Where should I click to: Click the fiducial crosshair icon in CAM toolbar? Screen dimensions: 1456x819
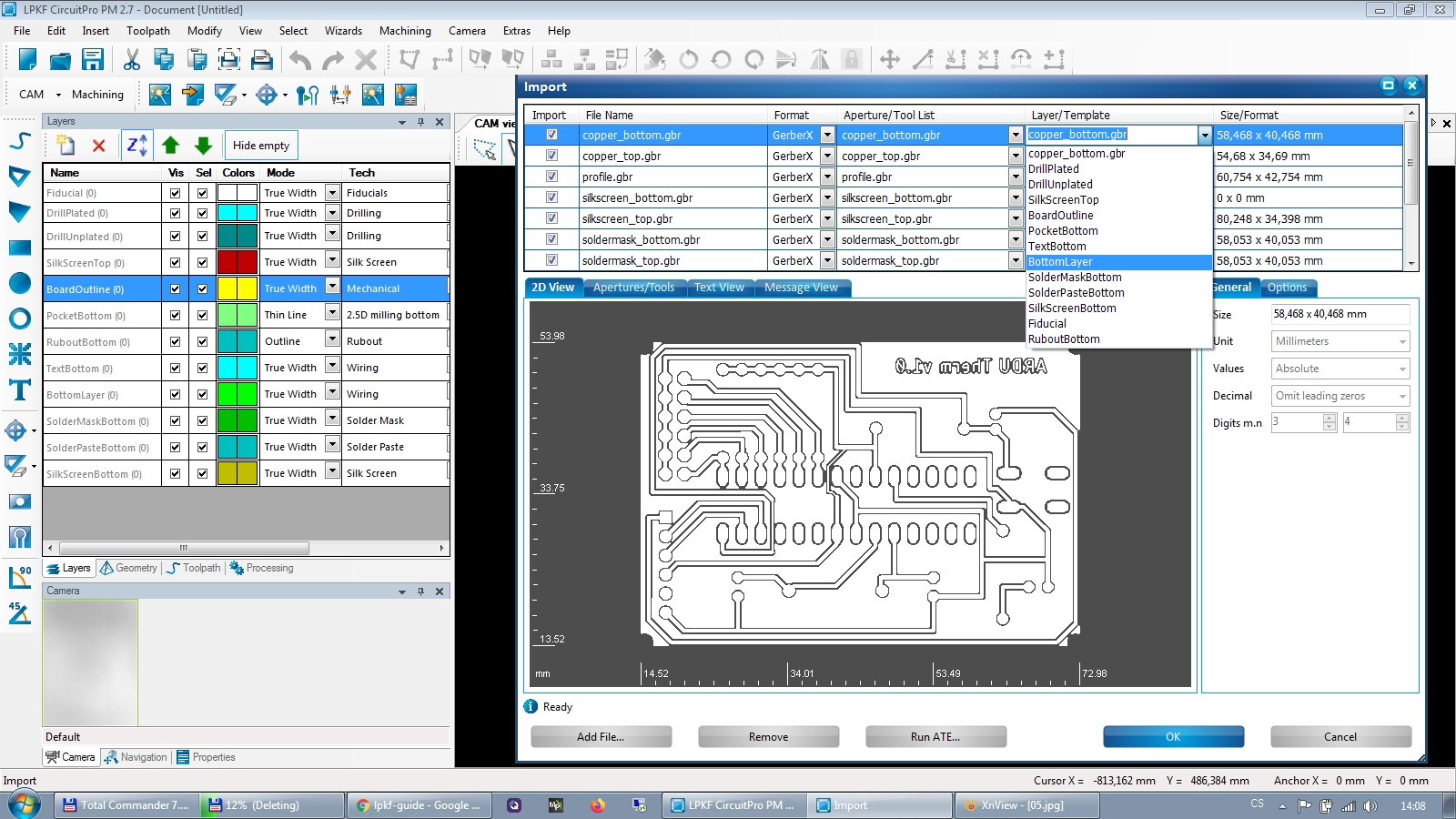click(x=267, y=95)
